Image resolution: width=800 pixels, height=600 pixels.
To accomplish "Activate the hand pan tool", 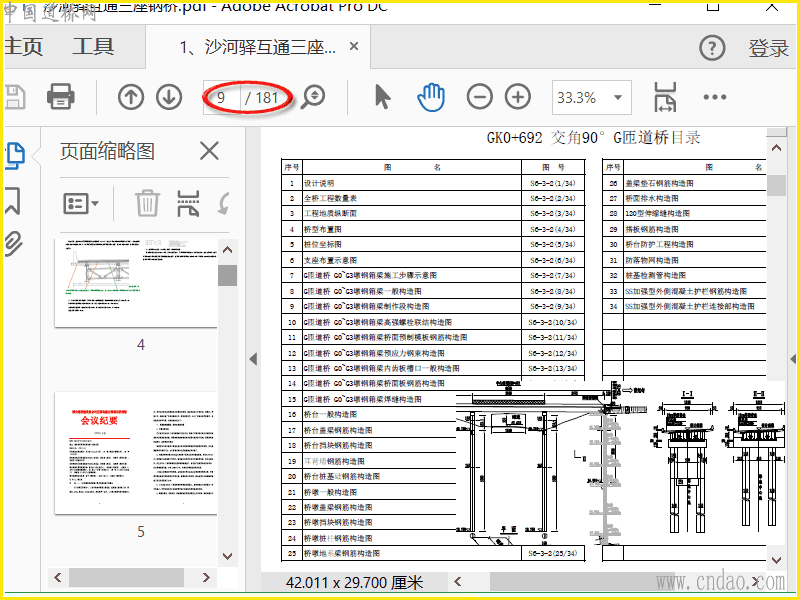I will click(431, 97).
